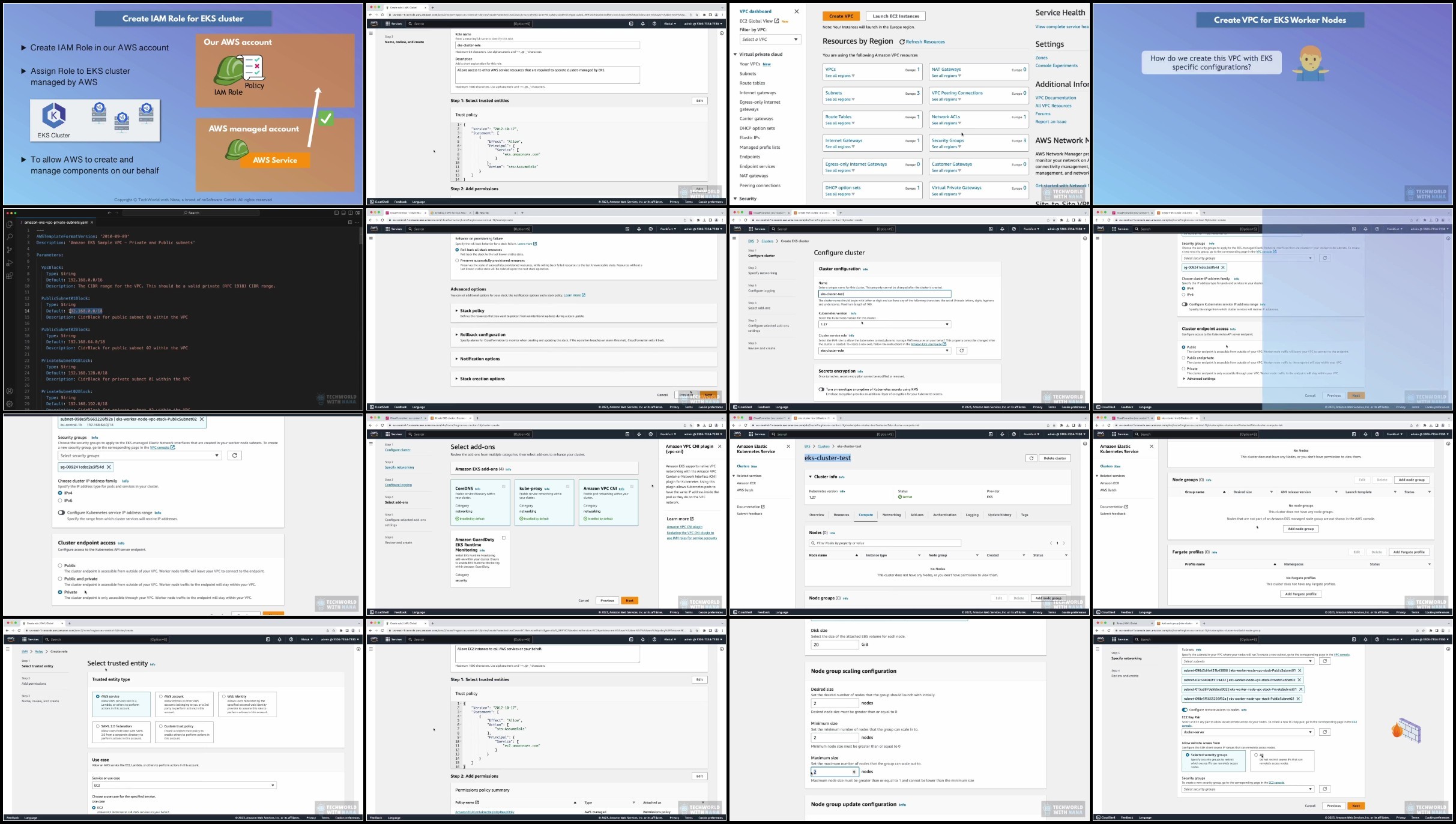1456x824 pixels.
Task: Switch to the Overview tab of eks-cluster-test
Action: [817, 515]
